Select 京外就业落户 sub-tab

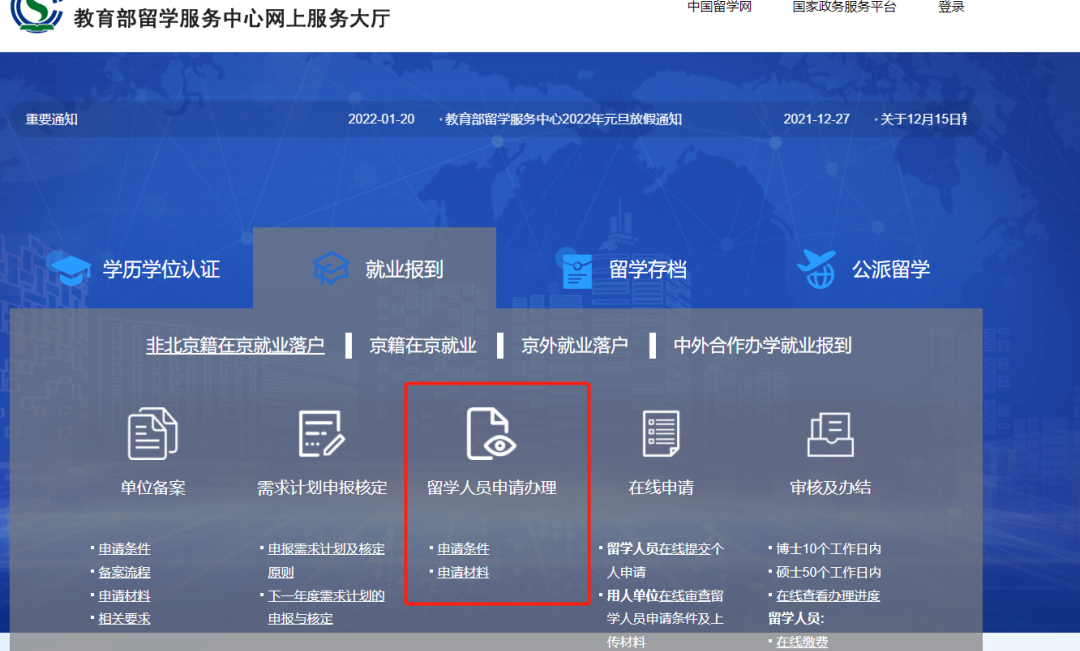tap(574, 345)
